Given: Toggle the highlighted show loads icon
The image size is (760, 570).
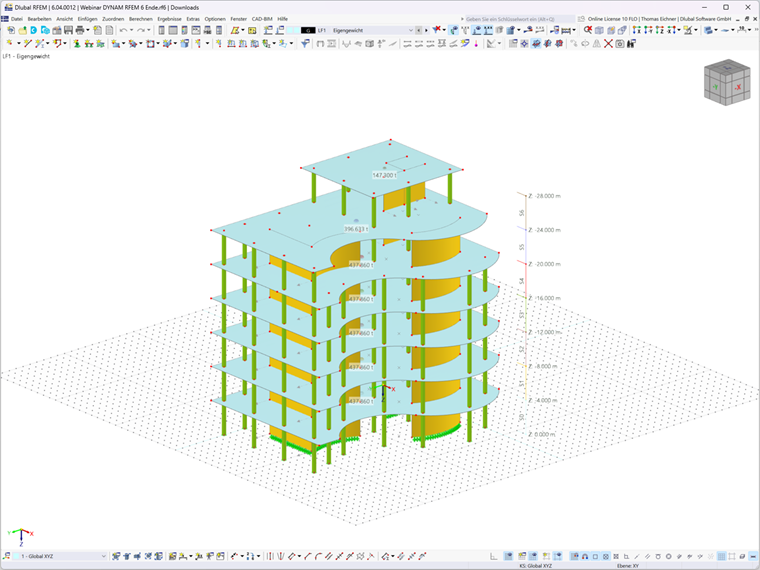Looking at the screenshot, I should point(477,30).
